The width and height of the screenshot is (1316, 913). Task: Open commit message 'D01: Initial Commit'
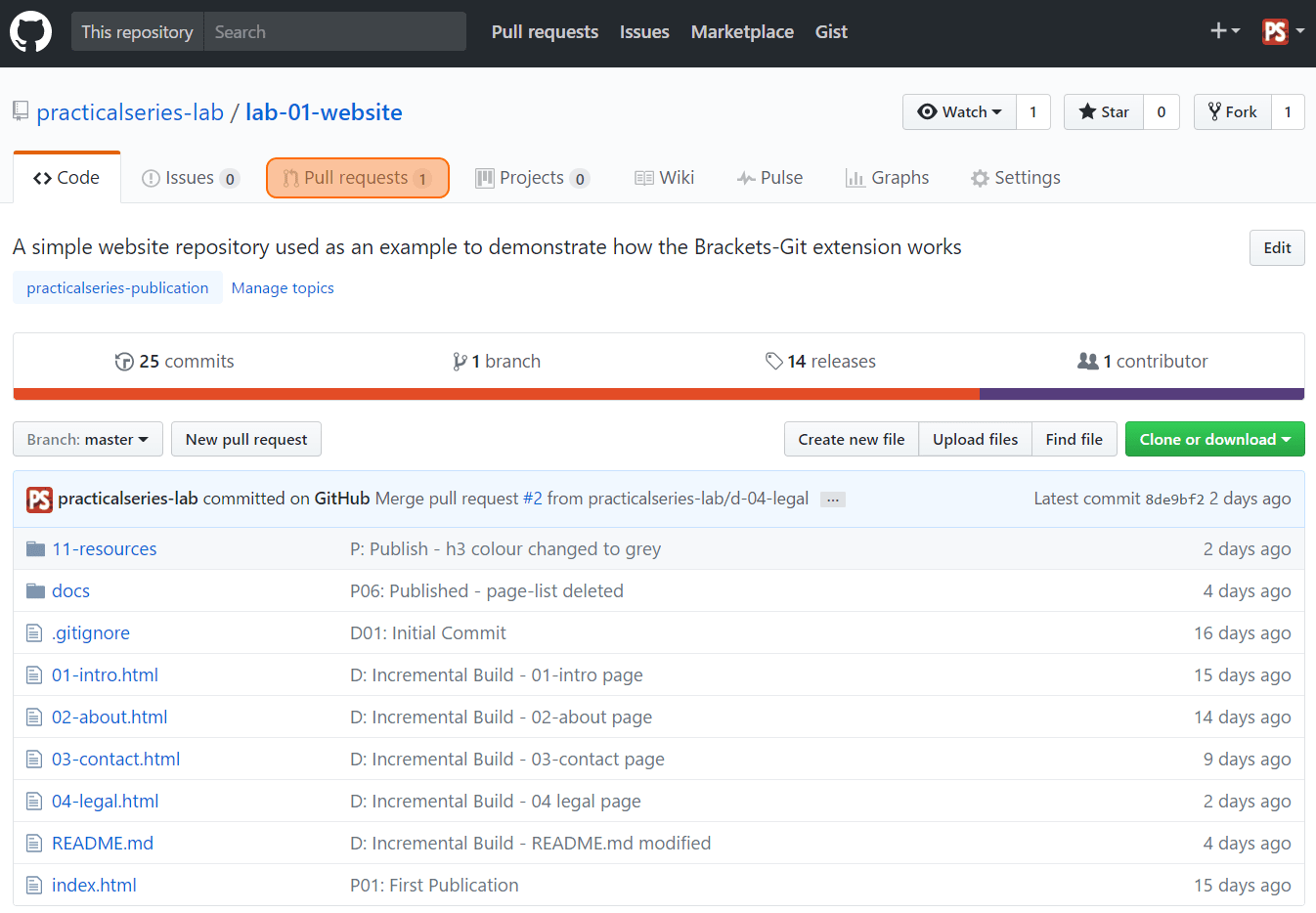pos(428,633)
